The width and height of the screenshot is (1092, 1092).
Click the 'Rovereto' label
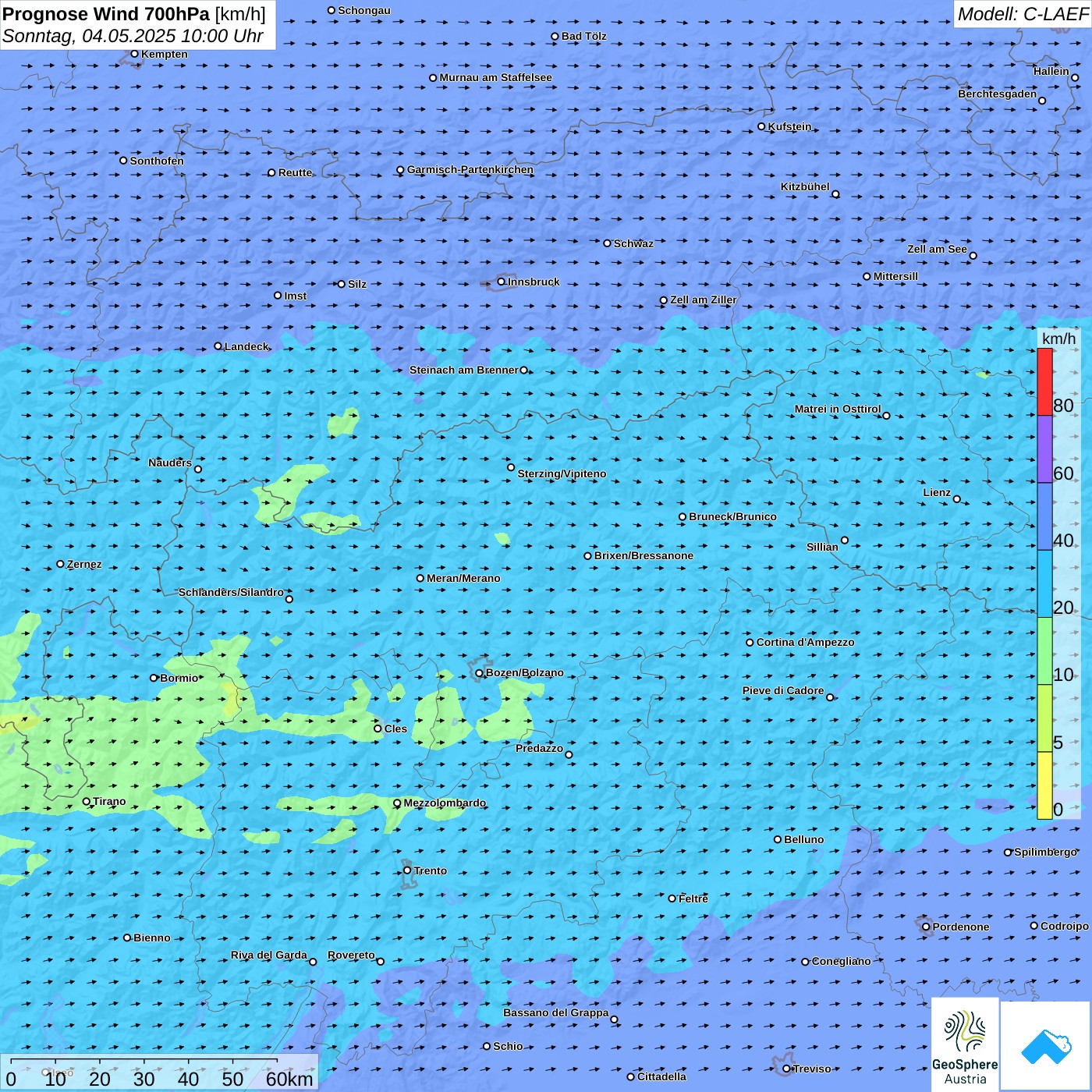352,955
